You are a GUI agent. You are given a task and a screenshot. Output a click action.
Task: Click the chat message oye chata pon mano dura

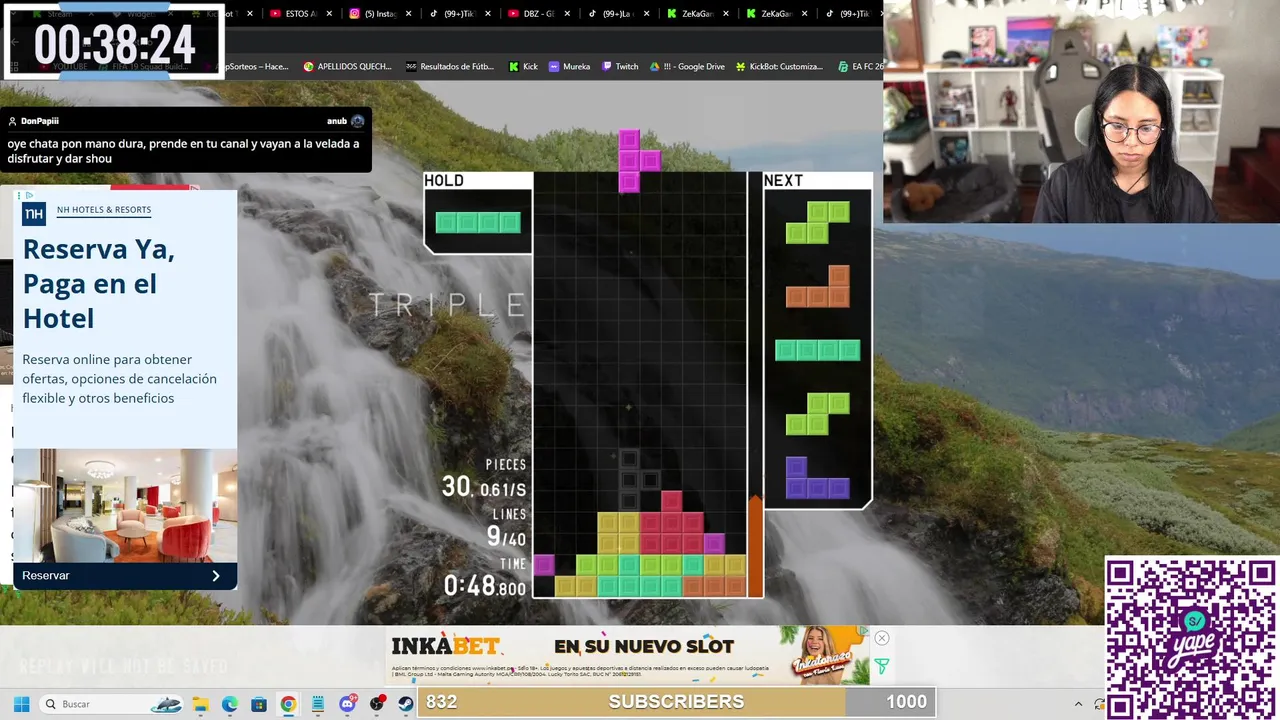pos(183,151)
